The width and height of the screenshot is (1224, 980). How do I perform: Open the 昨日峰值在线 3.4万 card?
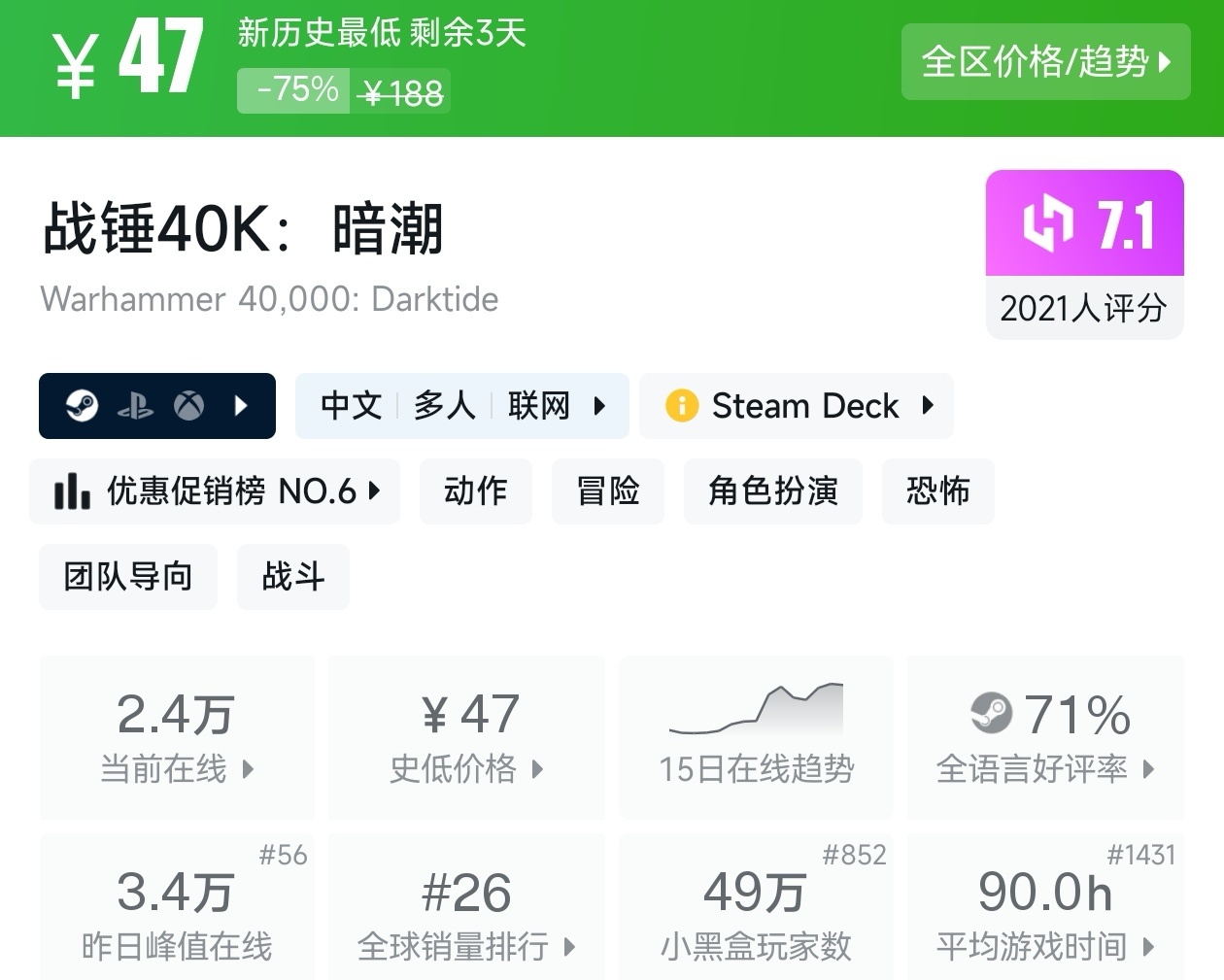178,906
